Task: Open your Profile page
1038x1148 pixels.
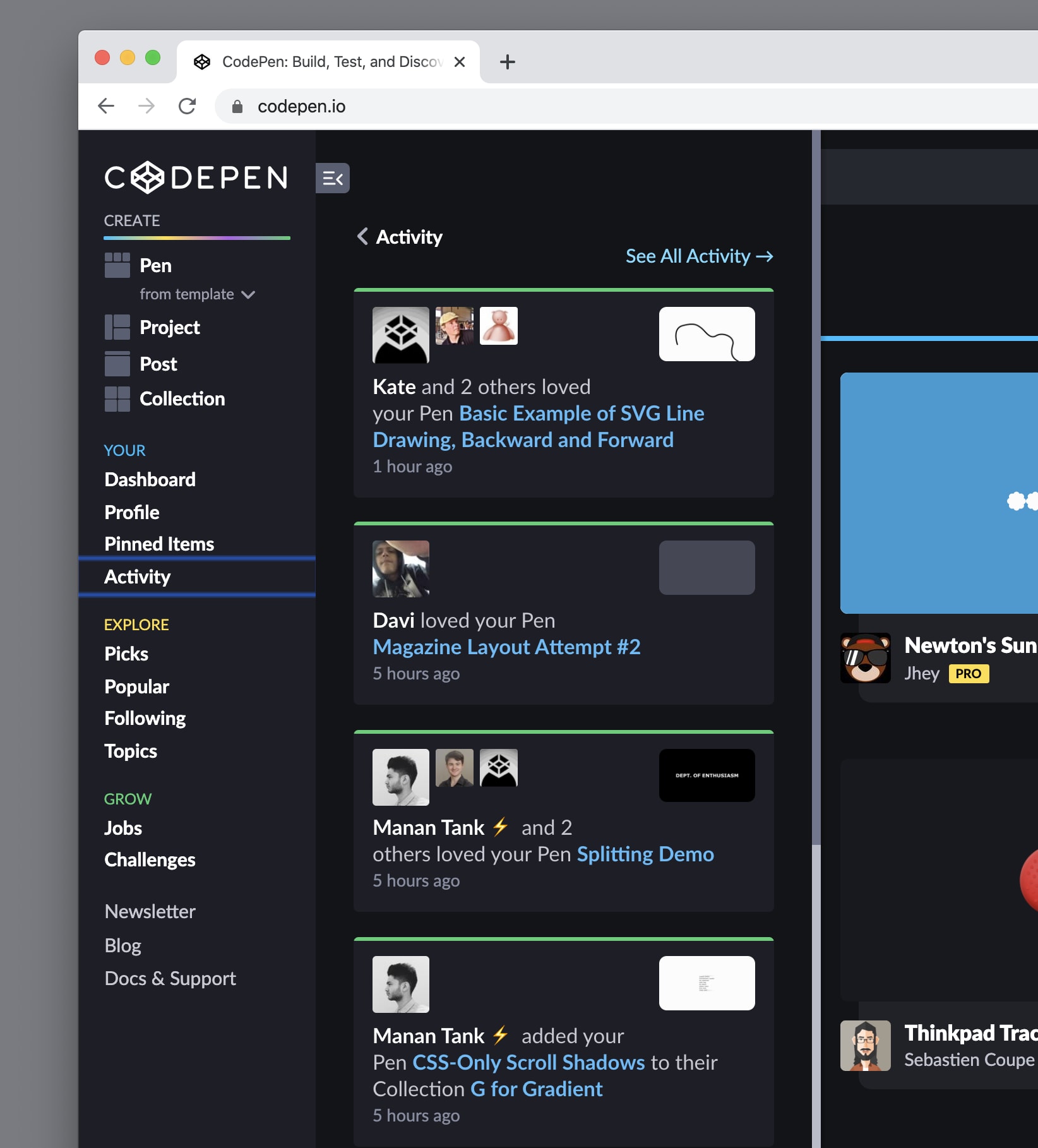Action: (132, 512)
